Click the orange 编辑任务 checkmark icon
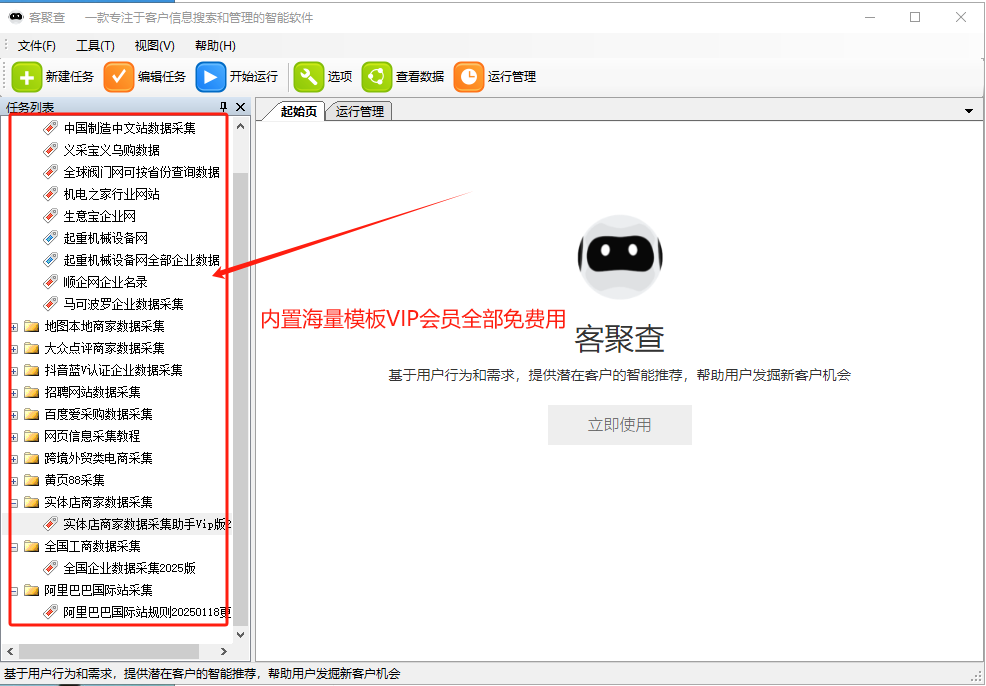Viewport: 986px width, 686px height. (119, 77)
